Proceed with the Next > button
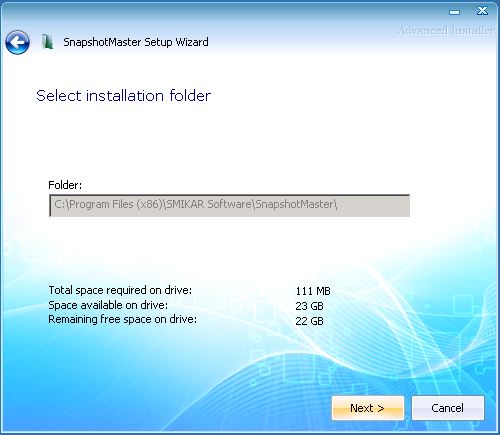 click(368, 408)
